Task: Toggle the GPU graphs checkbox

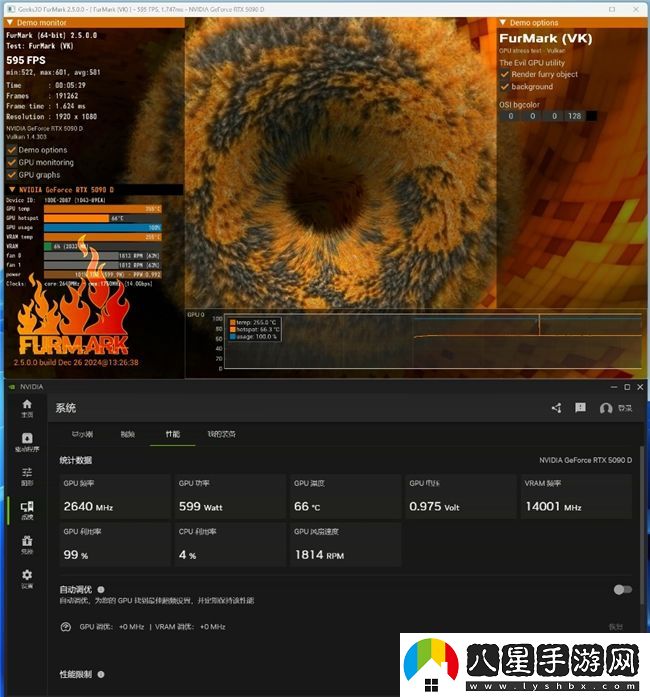Action: click(12, 175)
